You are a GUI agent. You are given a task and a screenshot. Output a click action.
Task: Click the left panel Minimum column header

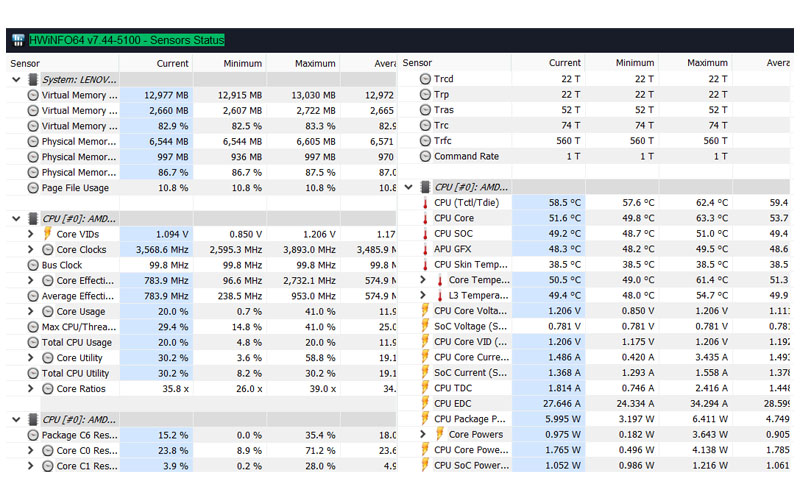tap(230, 63)
